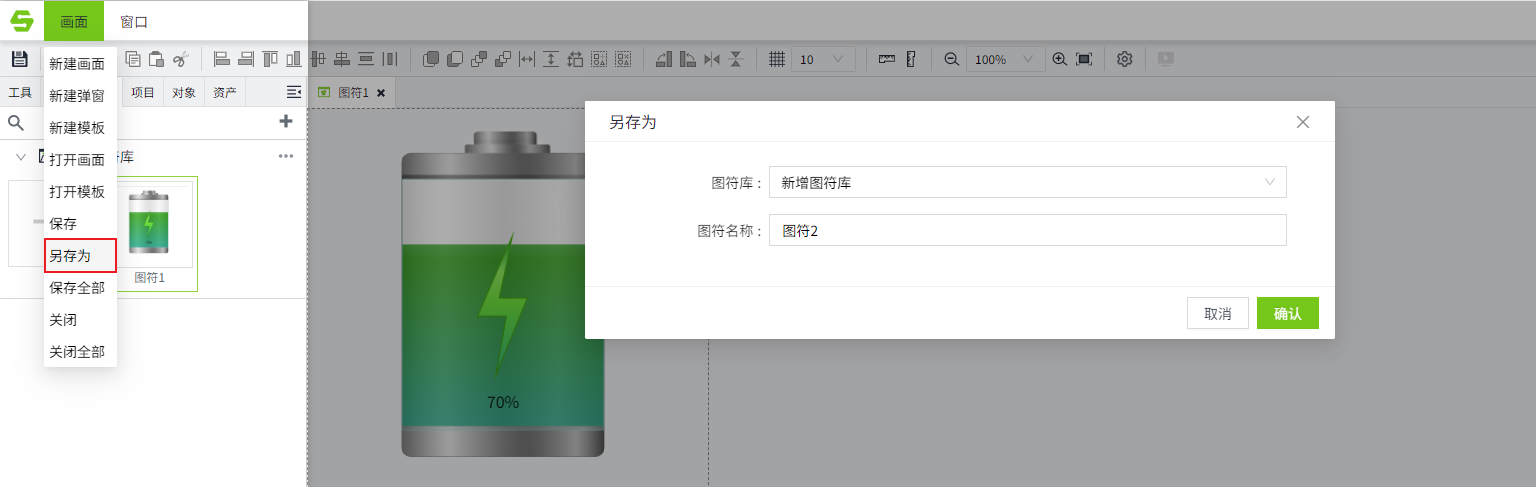This screenshot has height=487, width=1536.
Task: Click the preview play icon
Action: [x=1166, y=58]
